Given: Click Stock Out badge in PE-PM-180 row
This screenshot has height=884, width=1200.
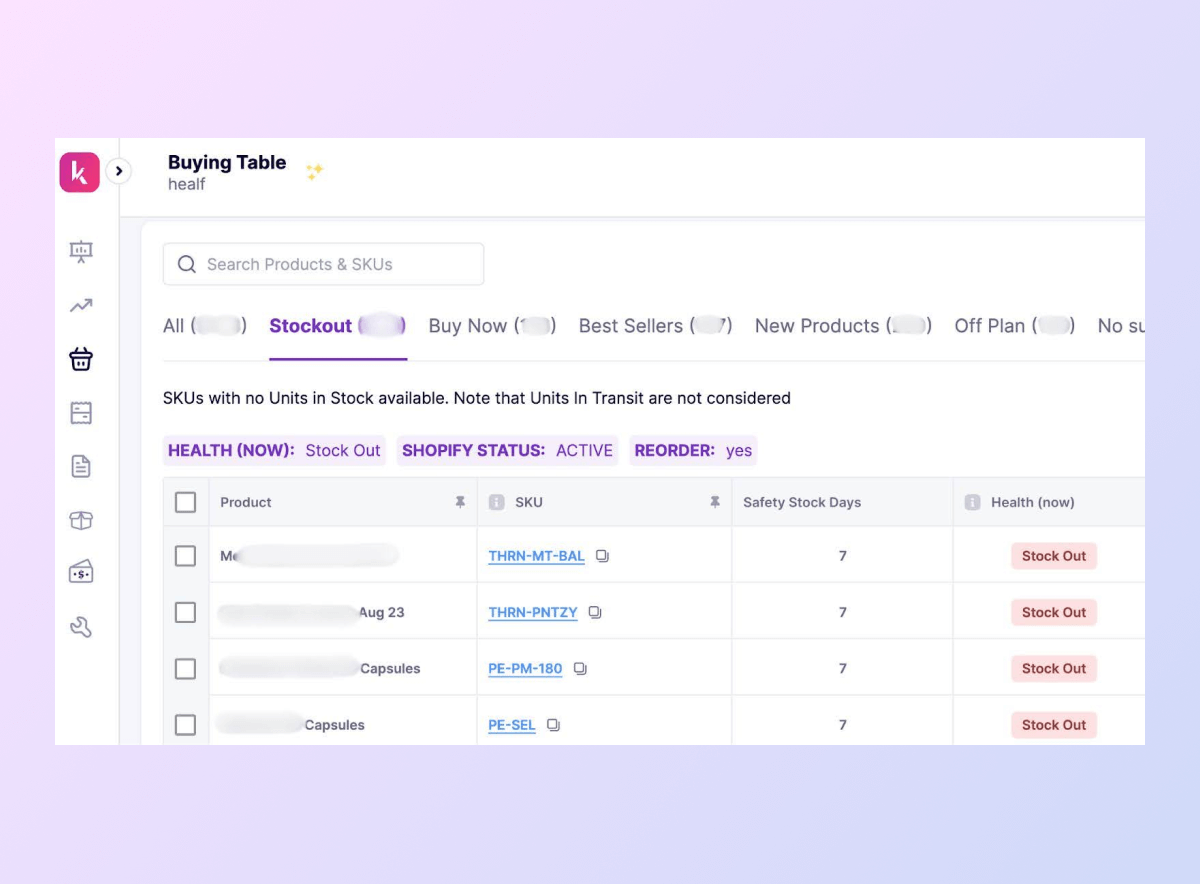Looking at the screenshot, I should click(x=1054, y=668).
